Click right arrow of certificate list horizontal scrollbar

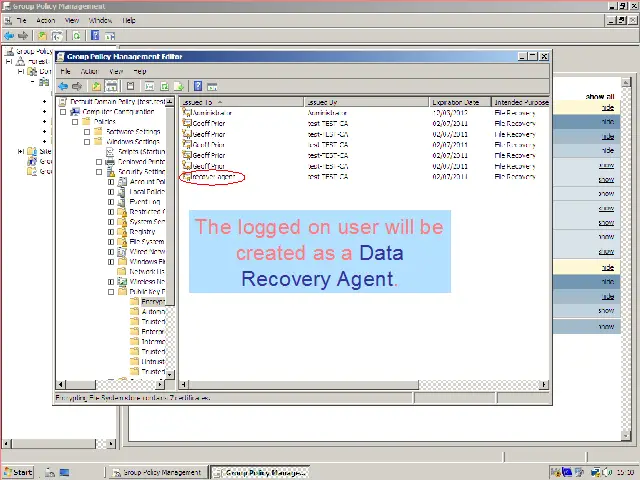pos(544,384)
